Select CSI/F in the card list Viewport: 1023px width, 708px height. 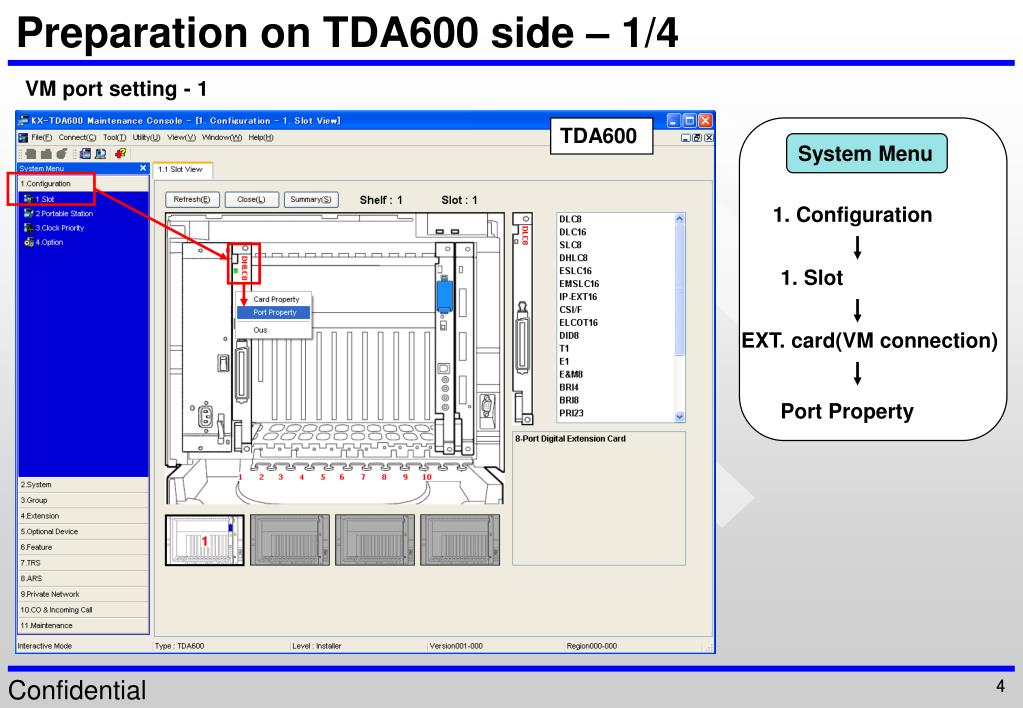570,310
